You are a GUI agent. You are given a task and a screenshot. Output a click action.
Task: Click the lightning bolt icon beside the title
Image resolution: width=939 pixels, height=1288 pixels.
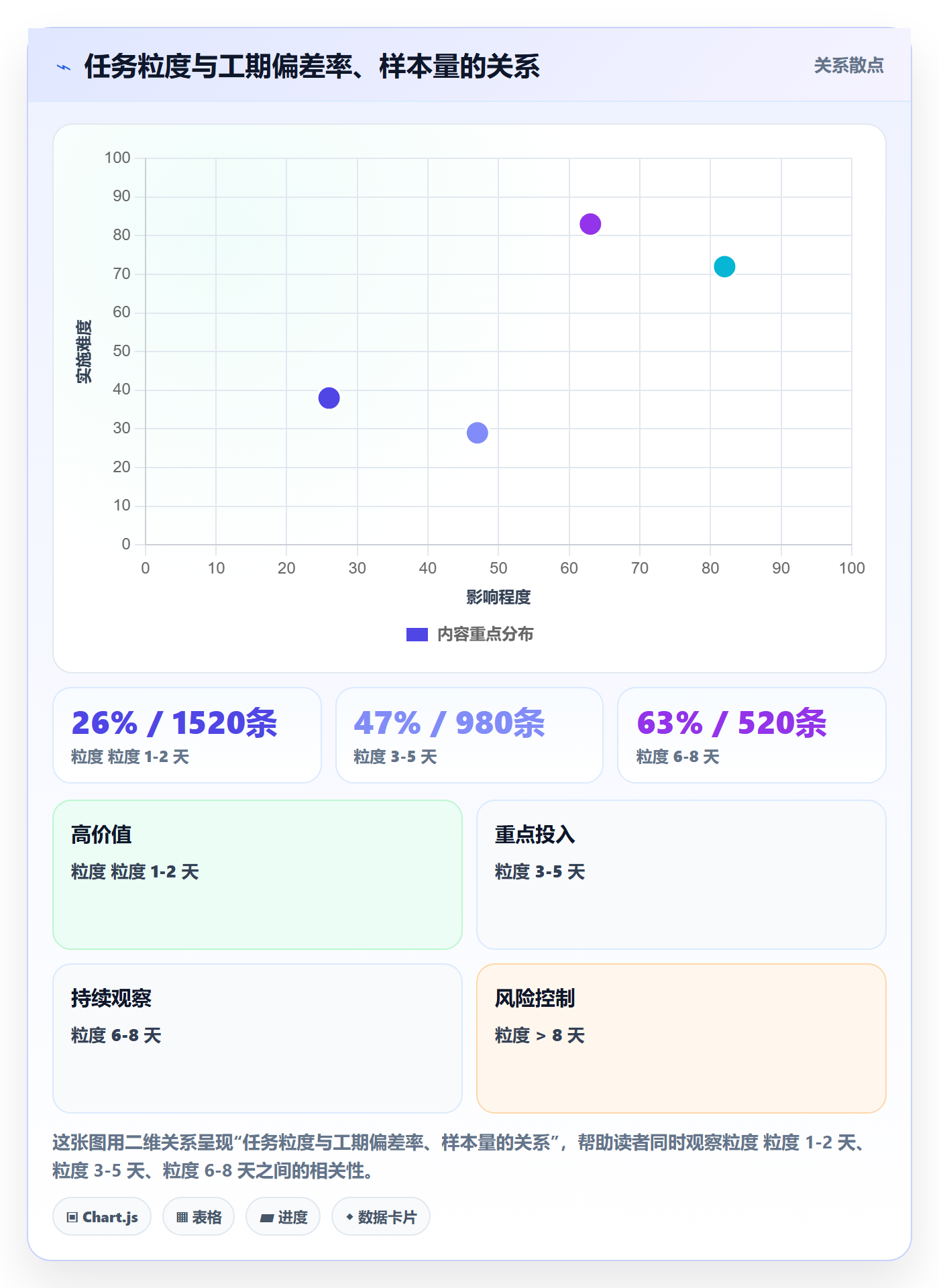click(64, 67)
